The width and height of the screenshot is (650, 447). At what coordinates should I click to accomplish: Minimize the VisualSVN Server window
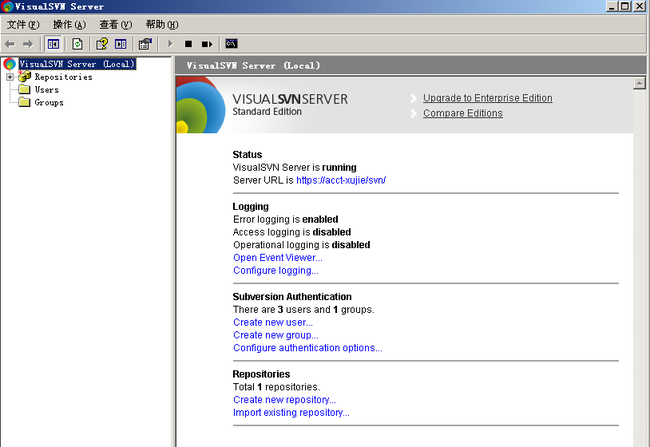(x=612, y=6)
